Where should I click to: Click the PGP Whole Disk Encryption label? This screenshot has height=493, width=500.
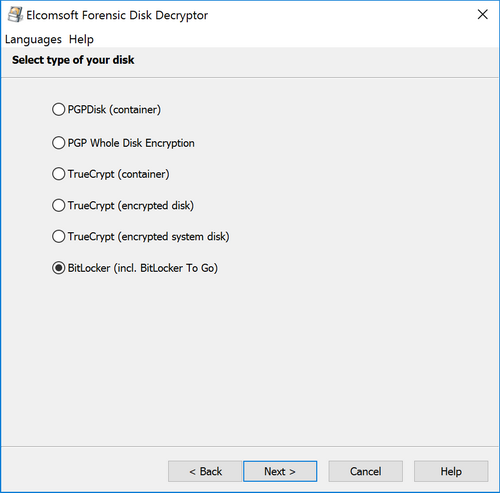click(x=131, y=143)
